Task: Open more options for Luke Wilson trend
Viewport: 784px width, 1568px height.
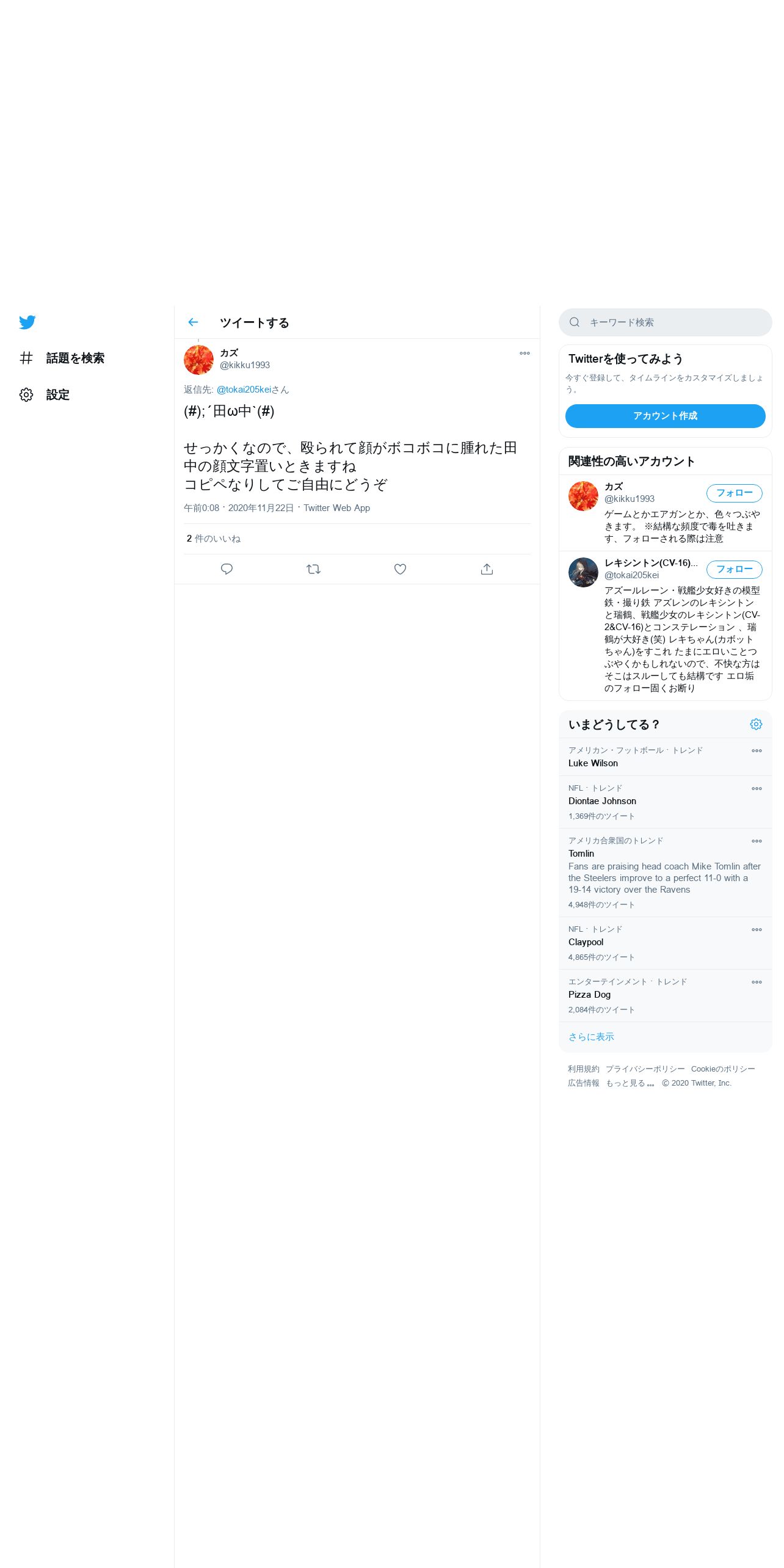Action: (x=757, y=751)
